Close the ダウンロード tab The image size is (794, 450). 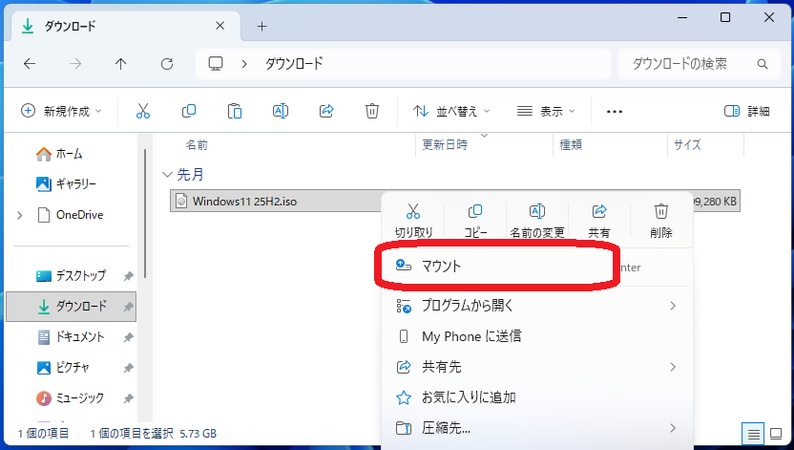click(x=220, y=26)
